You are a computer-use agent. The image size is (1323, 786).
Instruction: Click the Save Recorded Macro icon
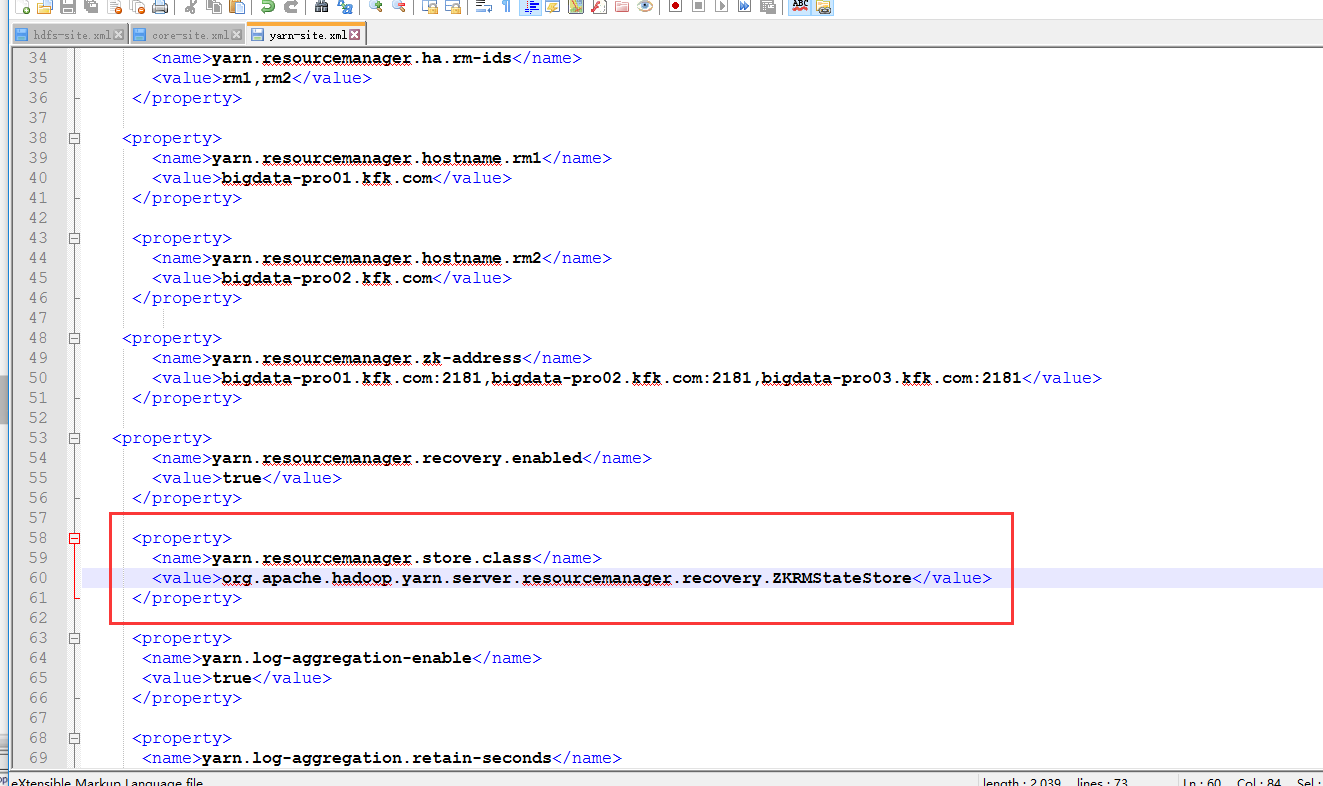point(767,6)
